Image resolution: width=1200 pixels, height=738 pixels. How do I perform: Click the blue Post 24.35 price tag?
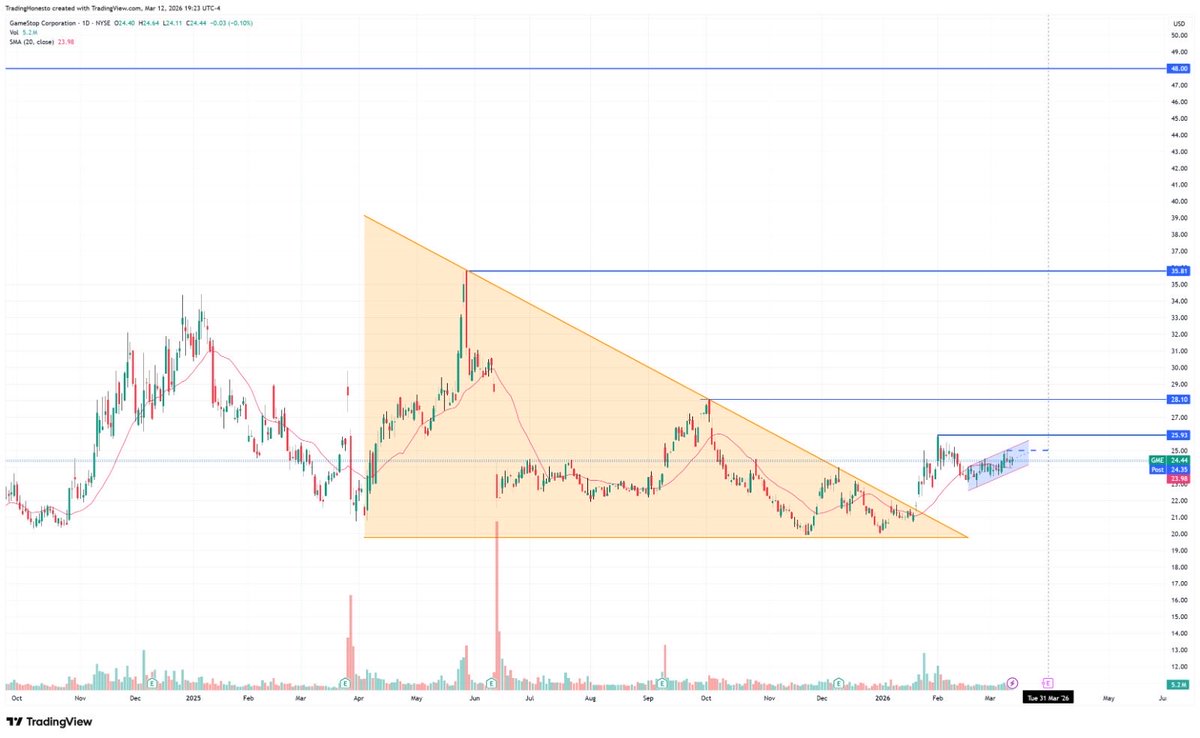click(x=1169, y=469)
